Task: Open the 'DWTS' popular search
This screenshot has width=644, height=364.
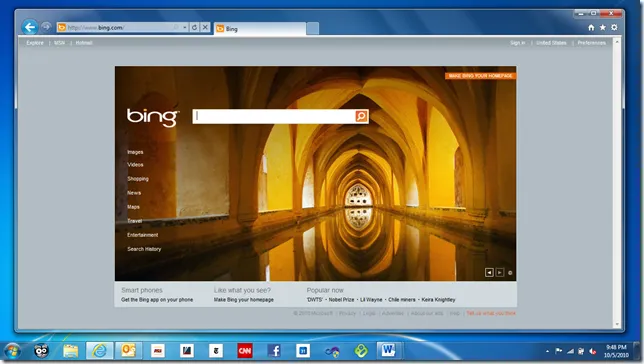Action: pos(315,300)
